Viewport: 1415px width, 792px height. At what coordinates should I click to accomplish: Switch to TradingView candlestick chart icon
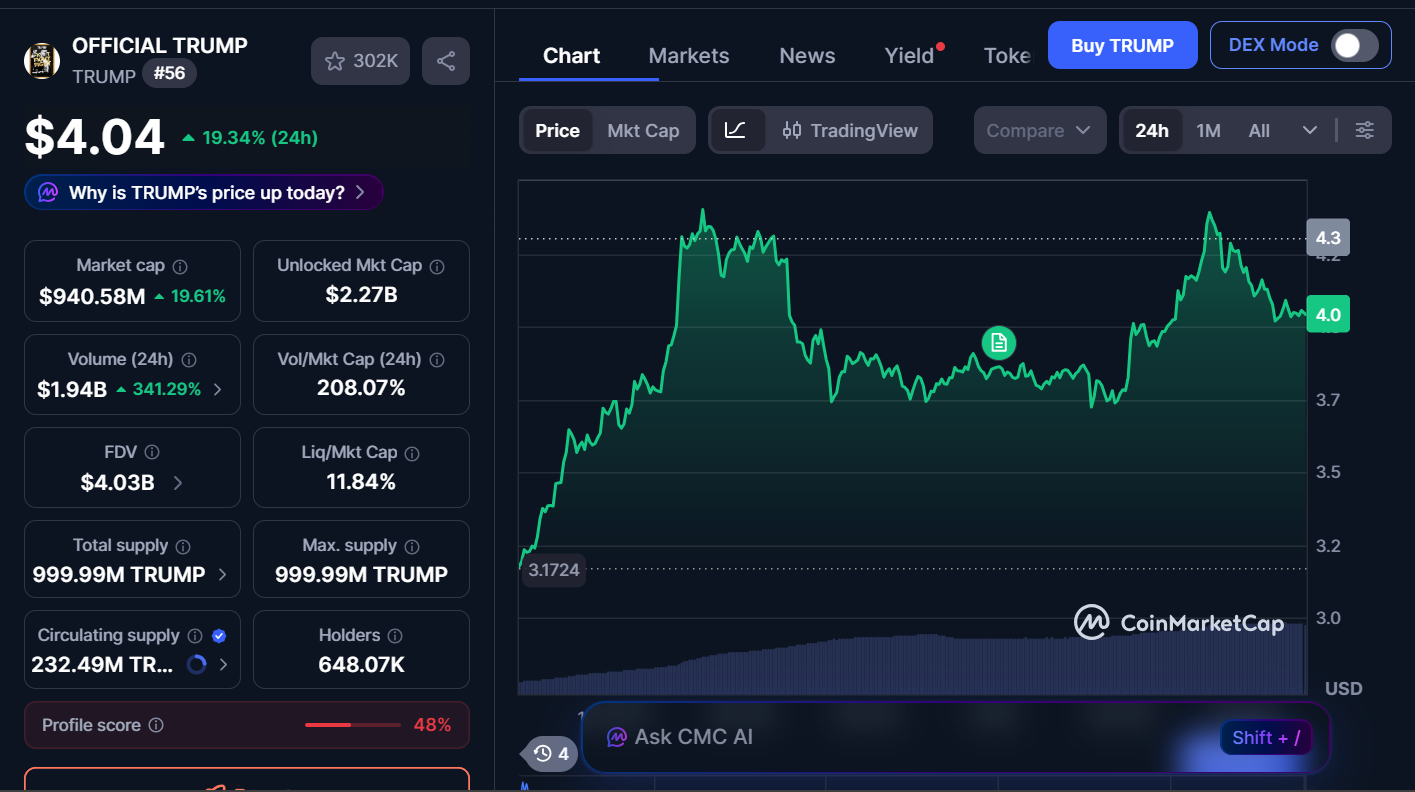(x=793, y=130)
